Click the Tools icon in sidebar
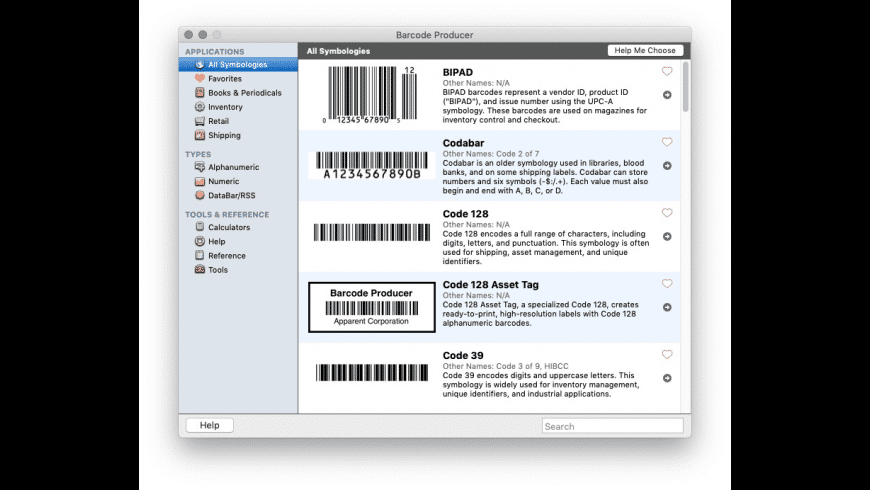This screenshot has width=870, height=490. click(x=200, y=269)
